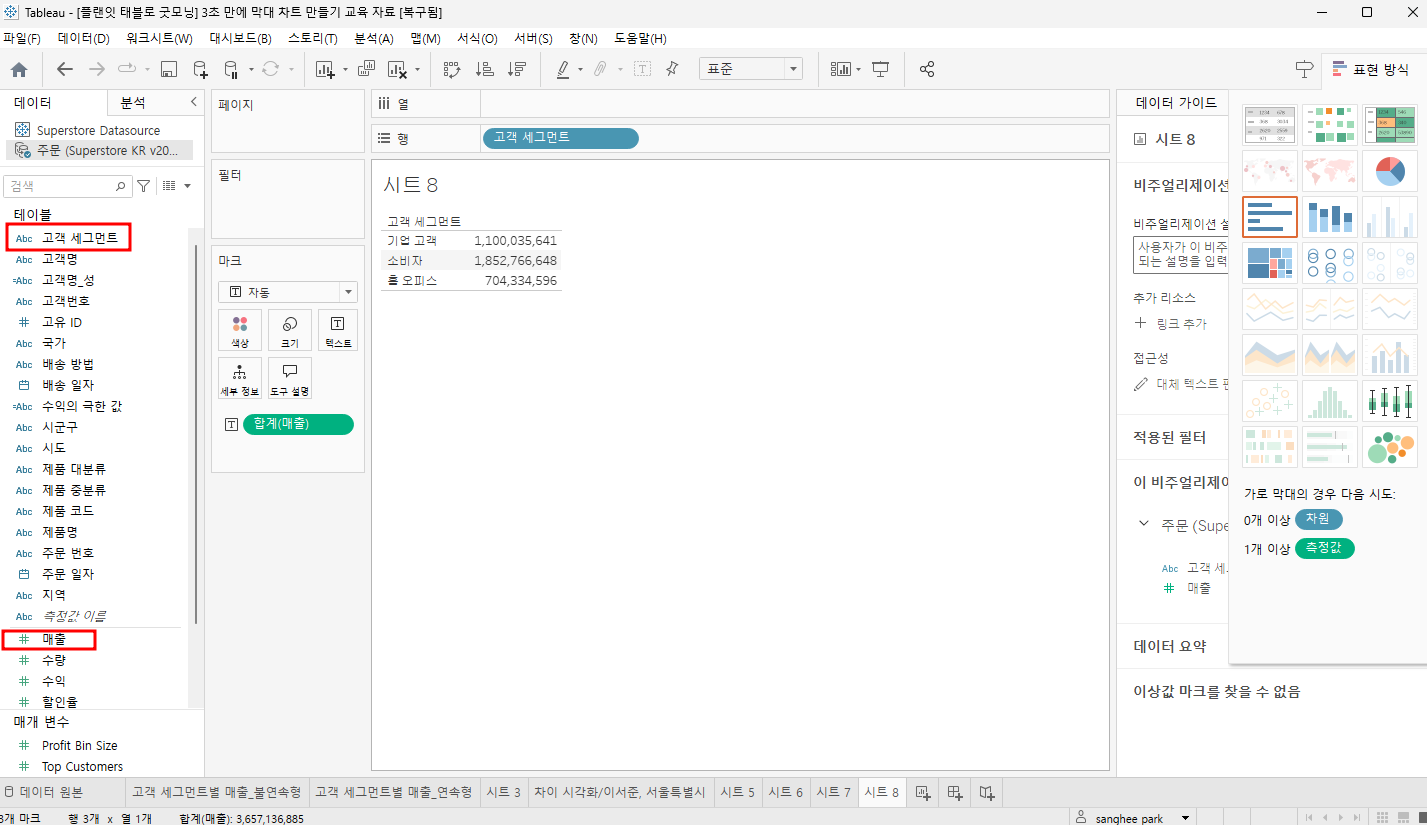Select the 합계(매출) pill on the marks card
Image resolution: width=1427 pixels, height=825 pixels.
[x=299, y=424]
